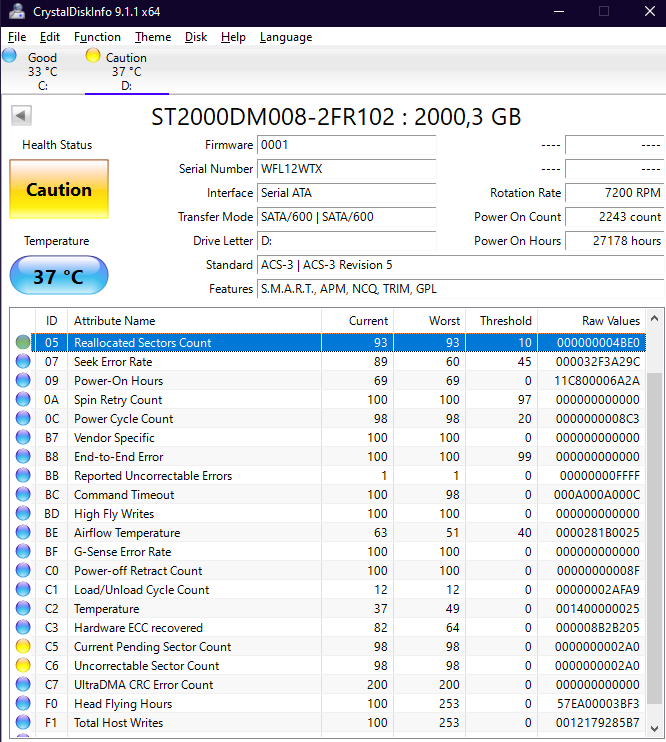Click status orb of Vendor Specific row
The width and height of the screenshot is (666, 742).
[23, 437]
